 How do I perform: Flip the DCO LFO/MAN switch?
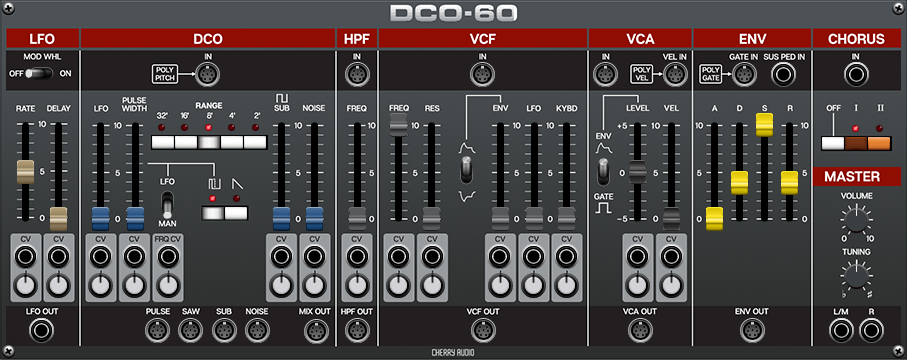tap(167, 205)
